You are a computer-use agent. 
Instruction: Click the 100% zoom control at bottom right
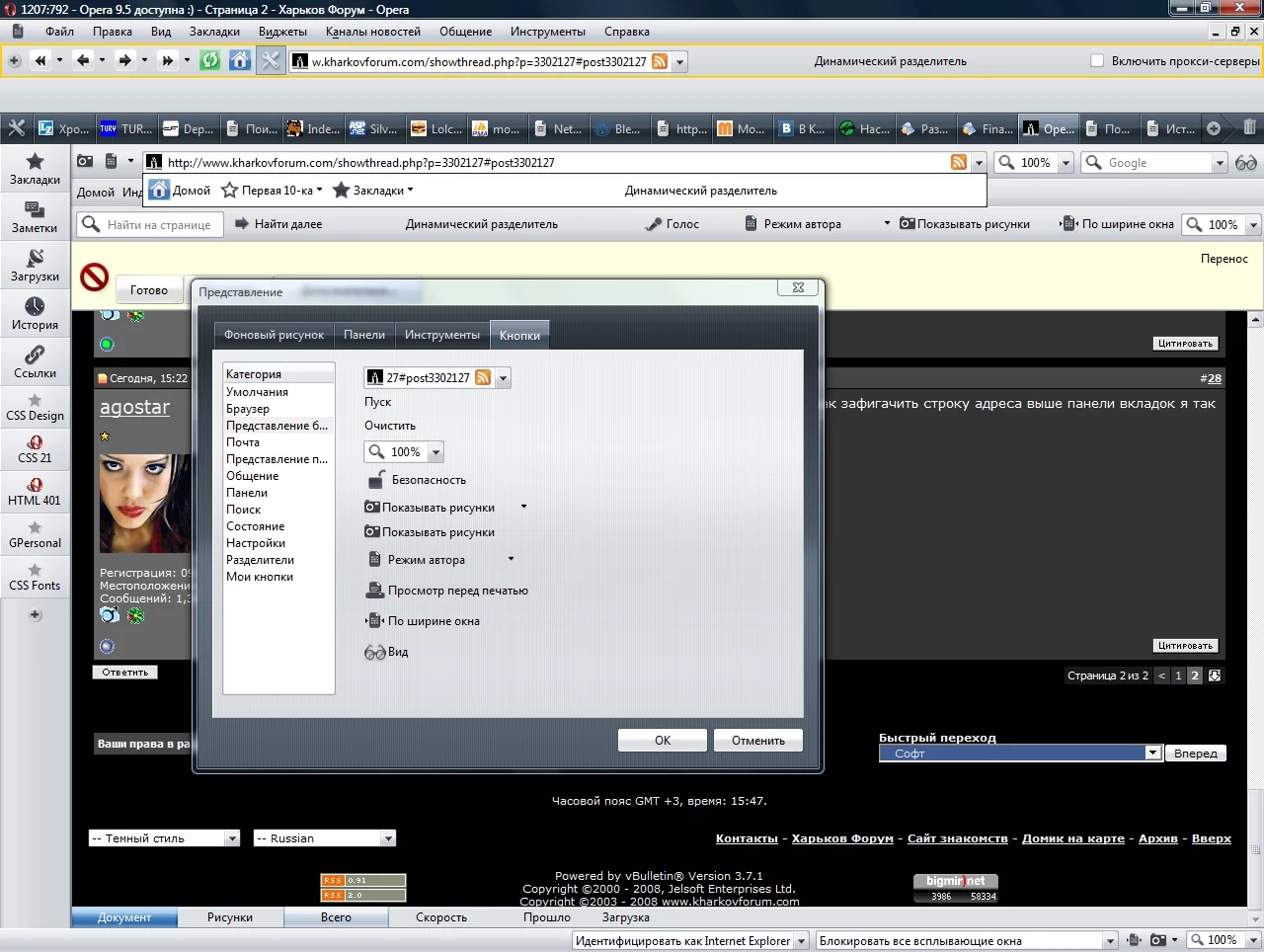(1223, 939)
